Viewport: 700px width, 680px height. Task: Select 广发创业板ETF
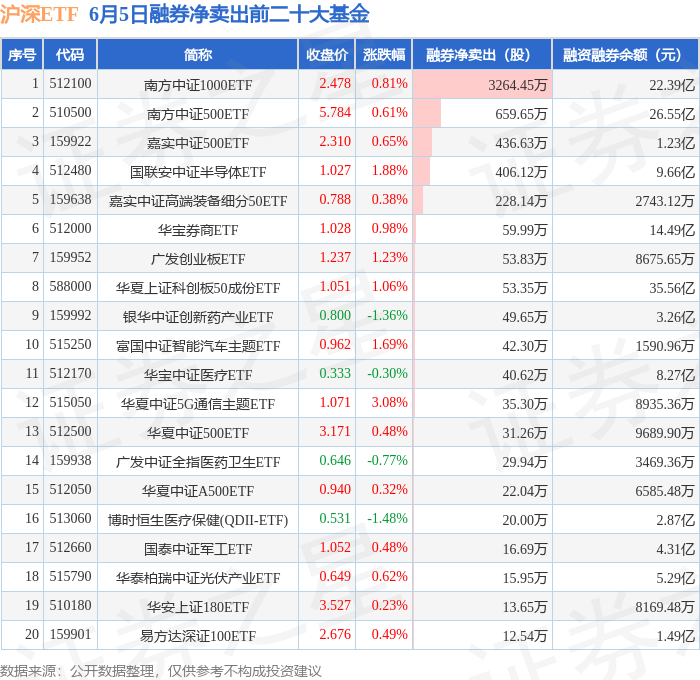click(198, 259)
